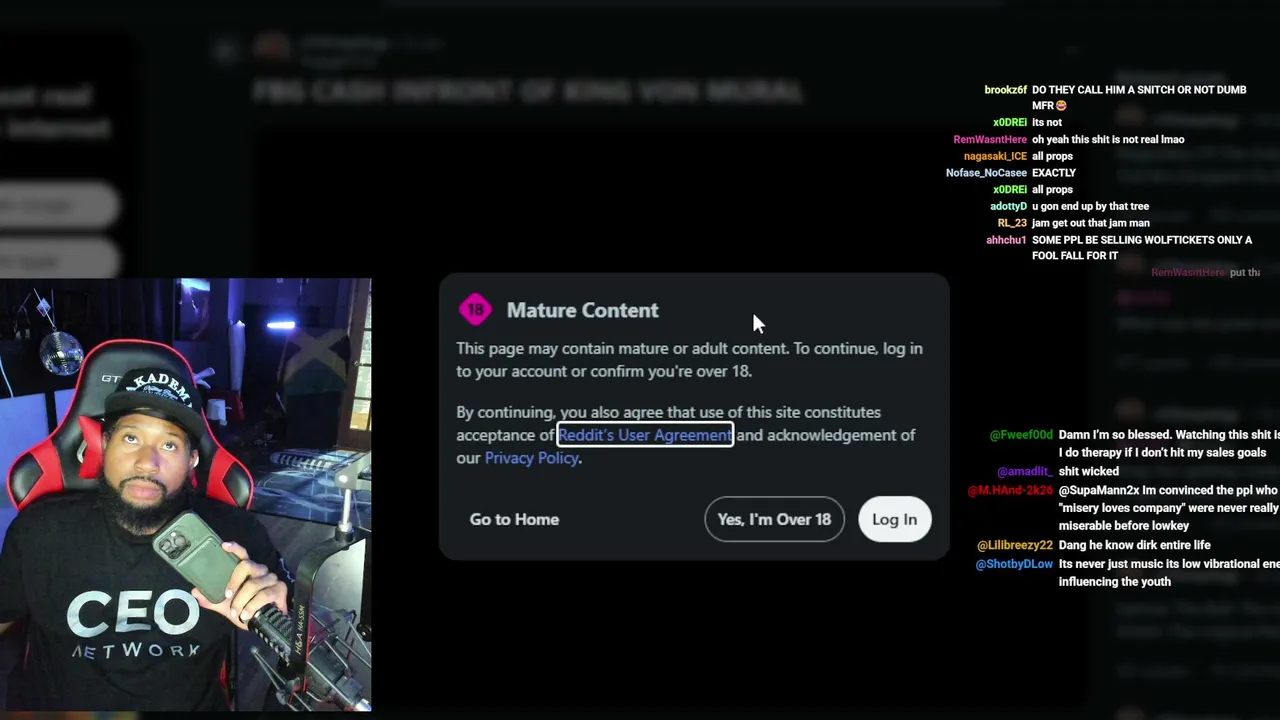This screenshot has width=1280, height=720.
Task: Click mention @M.HAnd-2k26 in lower chat
Action: [1010, 490]
